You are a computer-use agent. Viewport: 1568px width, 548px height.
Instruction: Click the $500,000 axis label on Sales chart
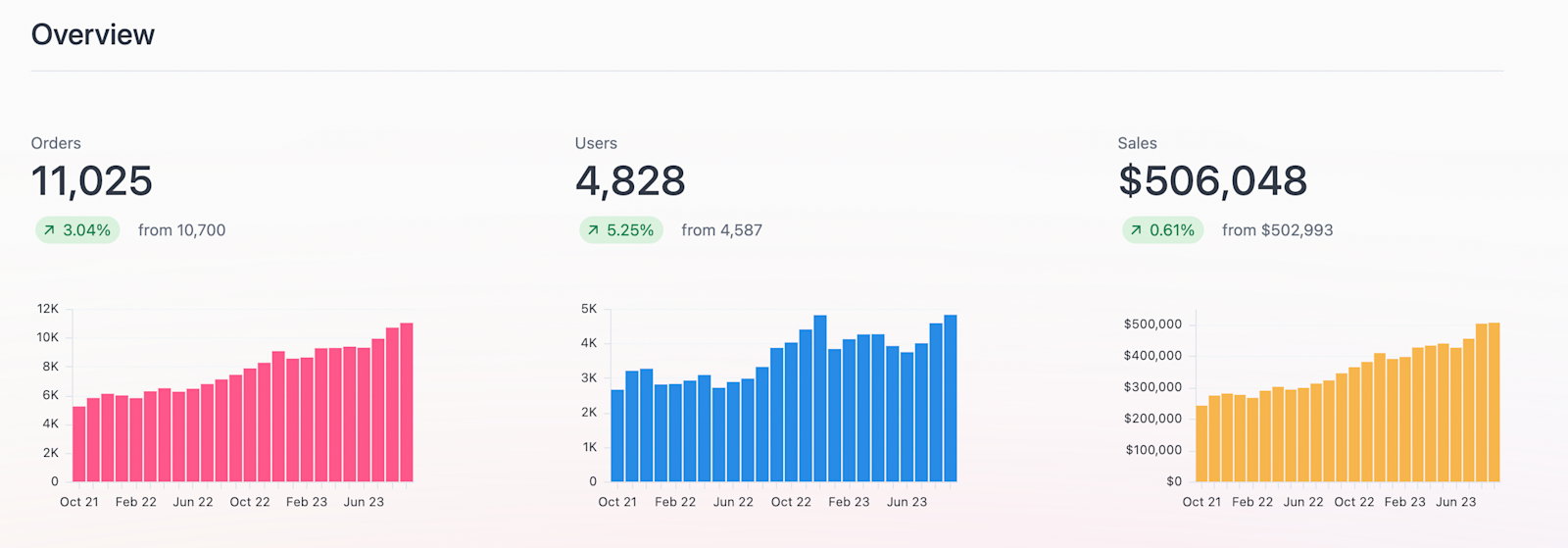1152,324
